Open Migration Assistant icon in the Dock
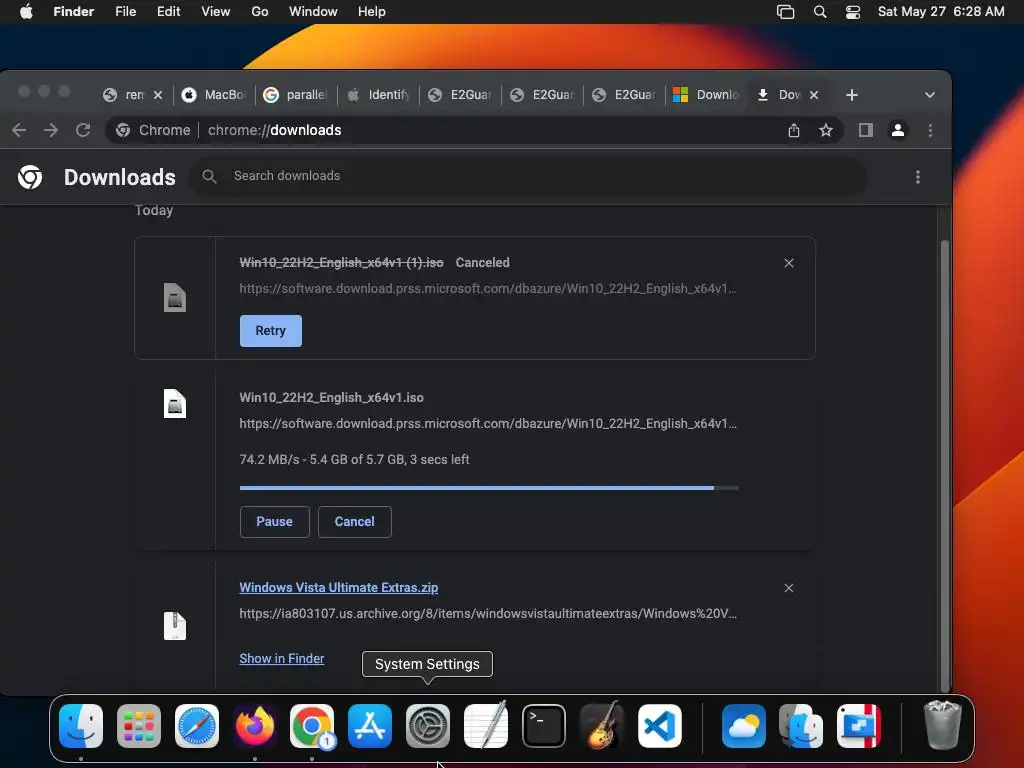The width and height of the screenshot is (1024, 768). (x=801, y=726)
